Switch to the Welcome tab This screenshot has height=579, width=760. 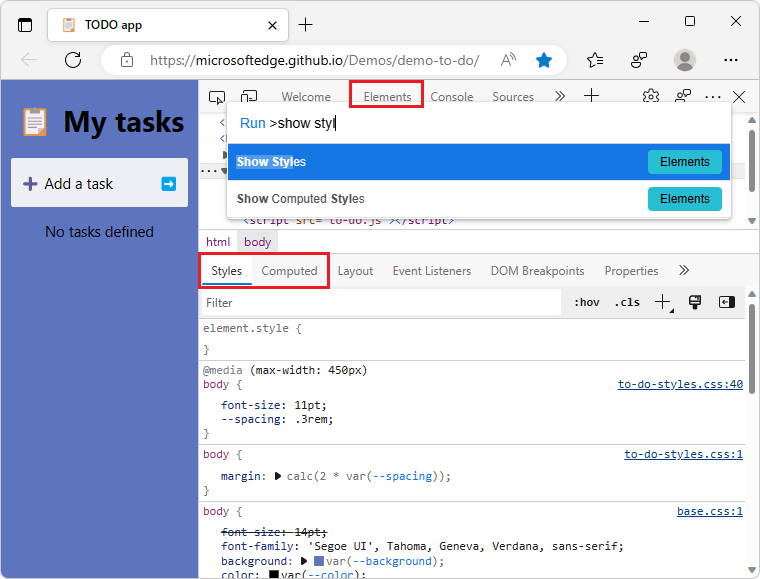306,97
